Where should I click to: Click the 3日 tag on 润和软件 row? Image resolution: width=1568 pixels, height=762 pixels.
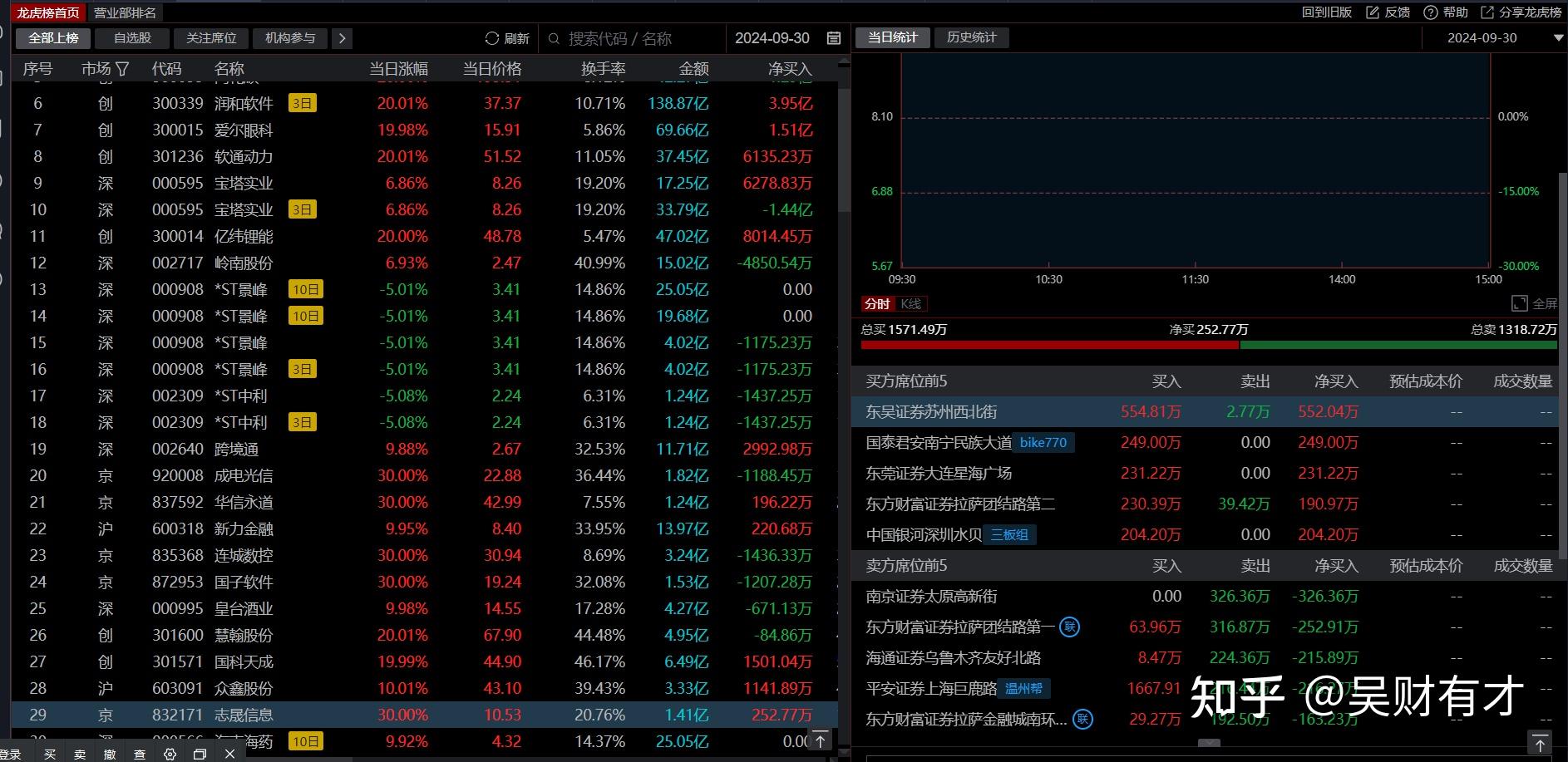[303, 103]
